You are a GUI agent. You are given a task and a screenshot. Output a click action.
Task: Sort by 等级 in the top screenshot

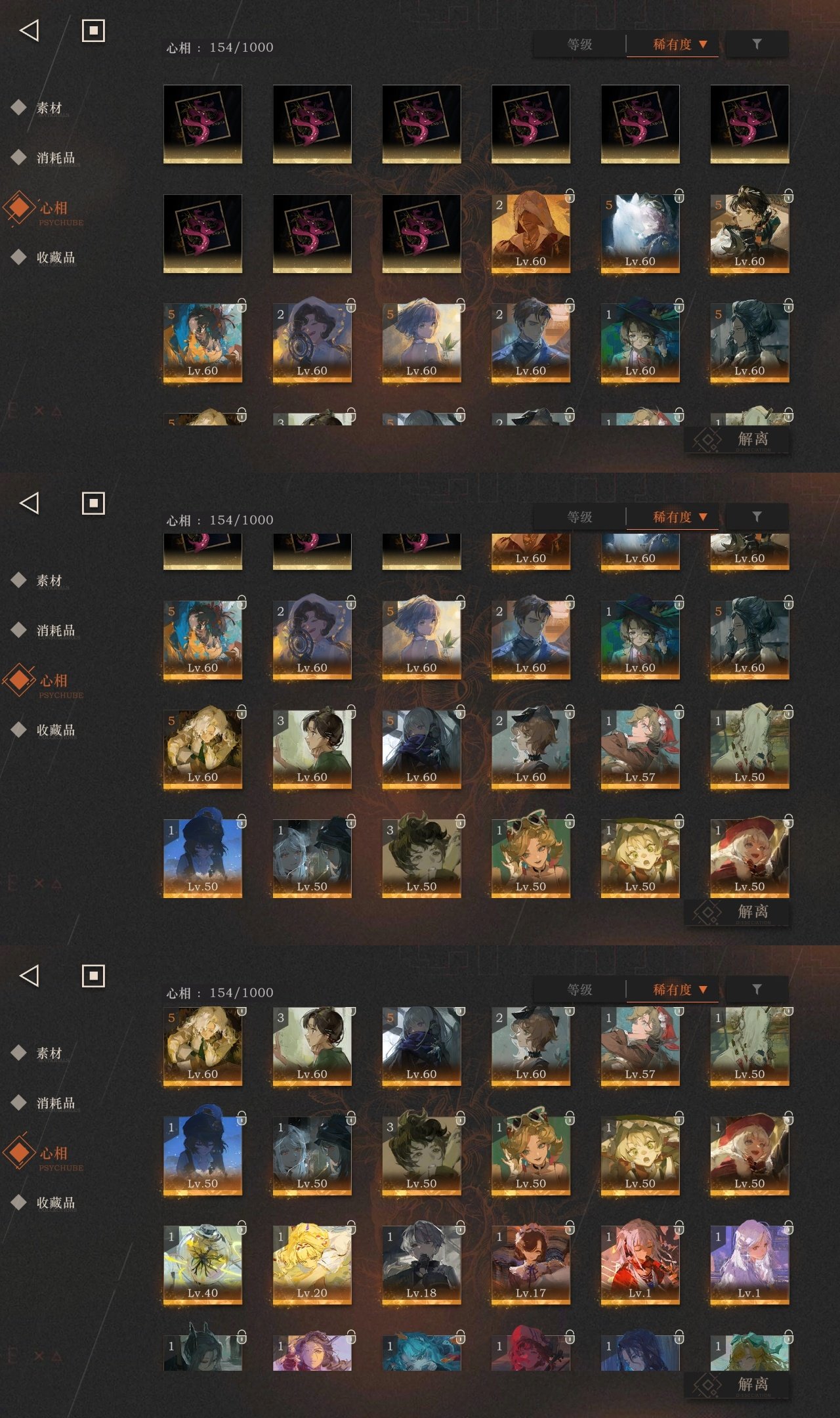click(x=579, y=44)
